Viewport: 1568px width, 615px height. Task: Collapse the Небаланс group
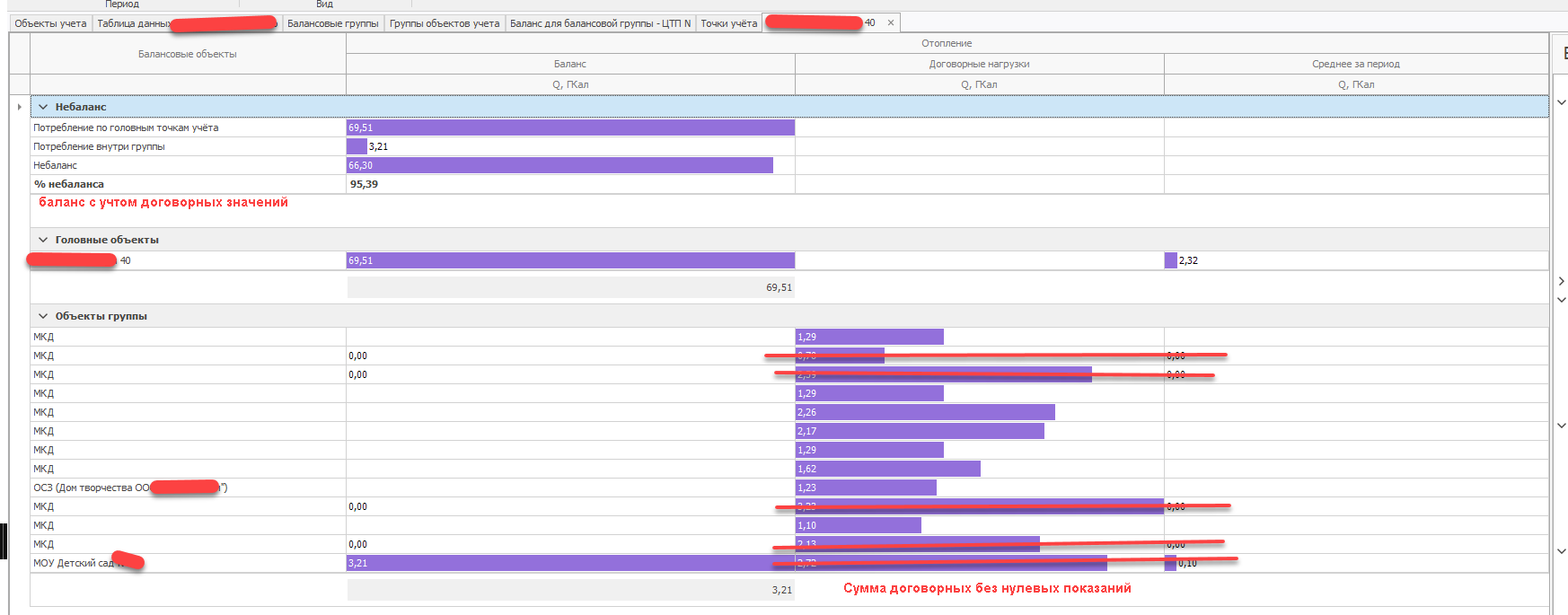pos(43,107)
